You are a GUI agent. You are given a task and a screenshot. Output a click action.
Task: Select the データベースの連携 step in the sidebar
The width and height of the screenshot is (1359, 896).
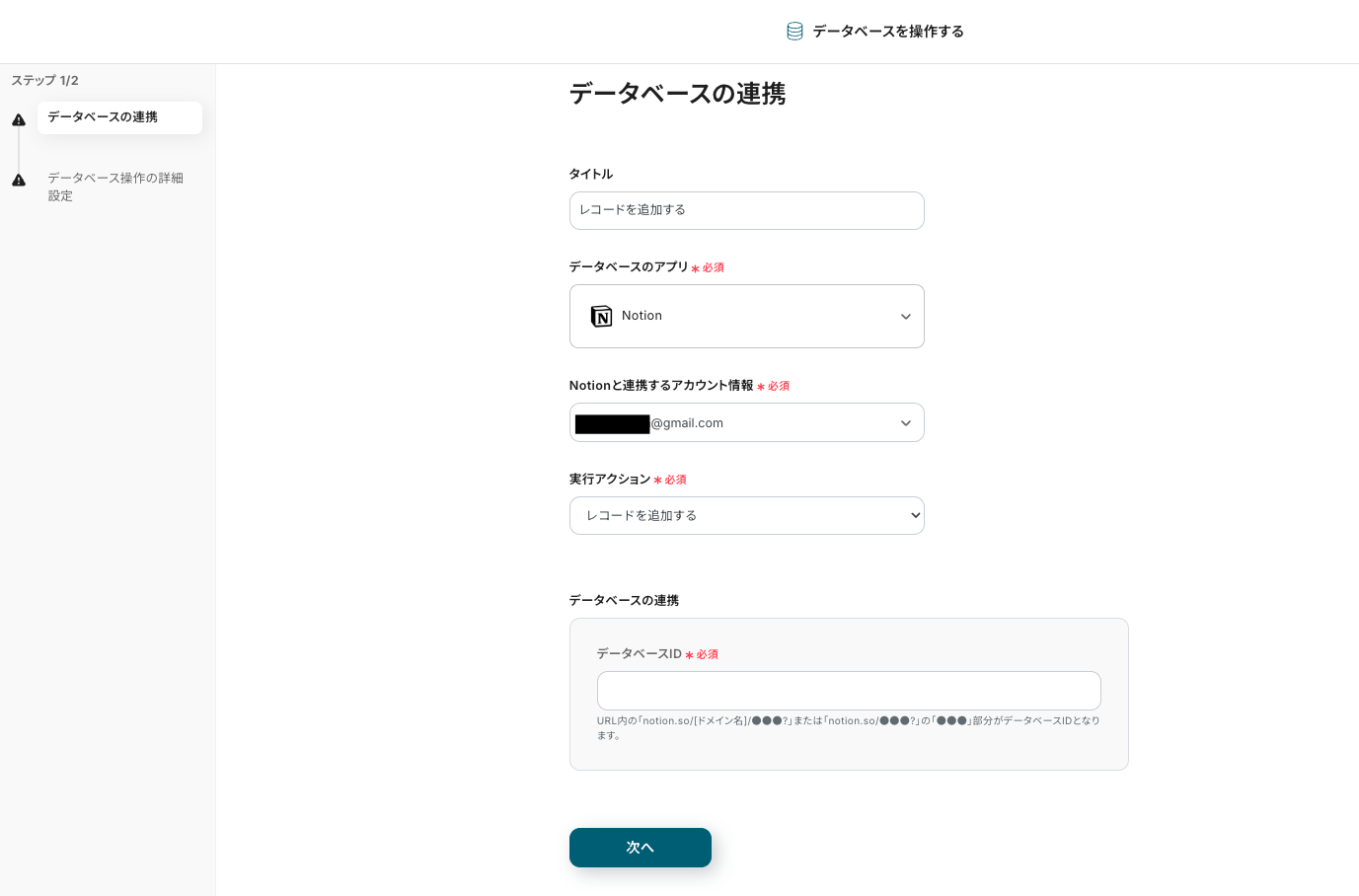tap(119, 117)
